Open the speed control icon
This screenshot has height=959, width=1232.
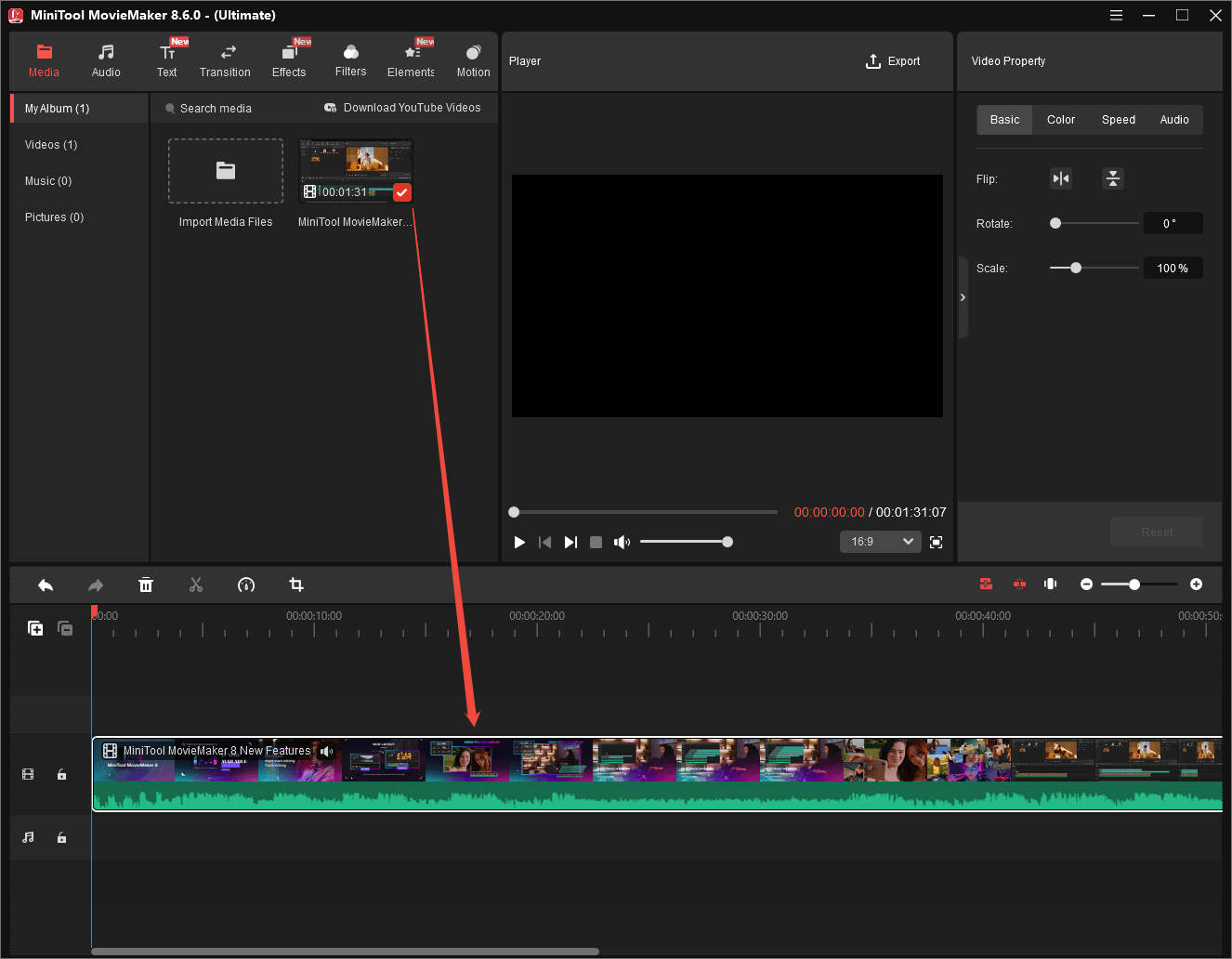[x=246, y=585]
